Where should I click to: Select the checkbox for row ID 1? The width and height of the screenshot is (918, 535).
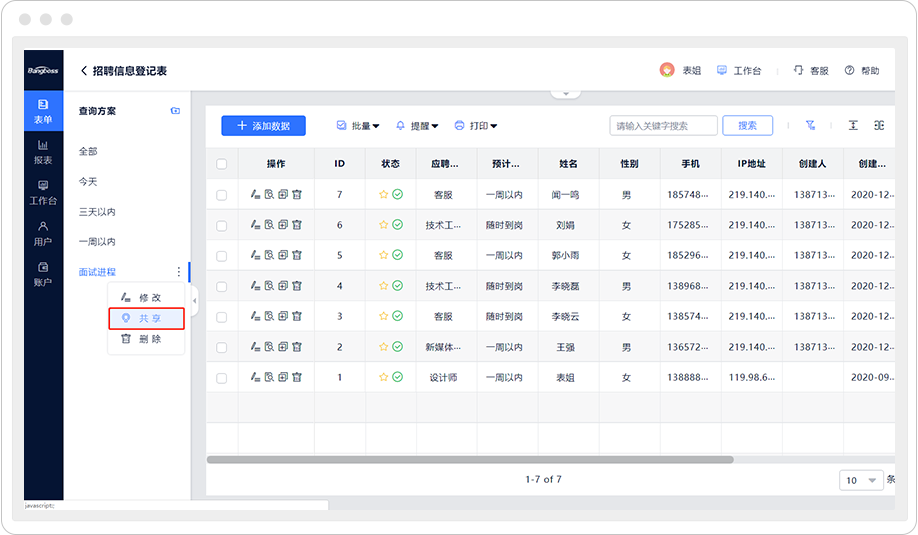pos(222,378)
